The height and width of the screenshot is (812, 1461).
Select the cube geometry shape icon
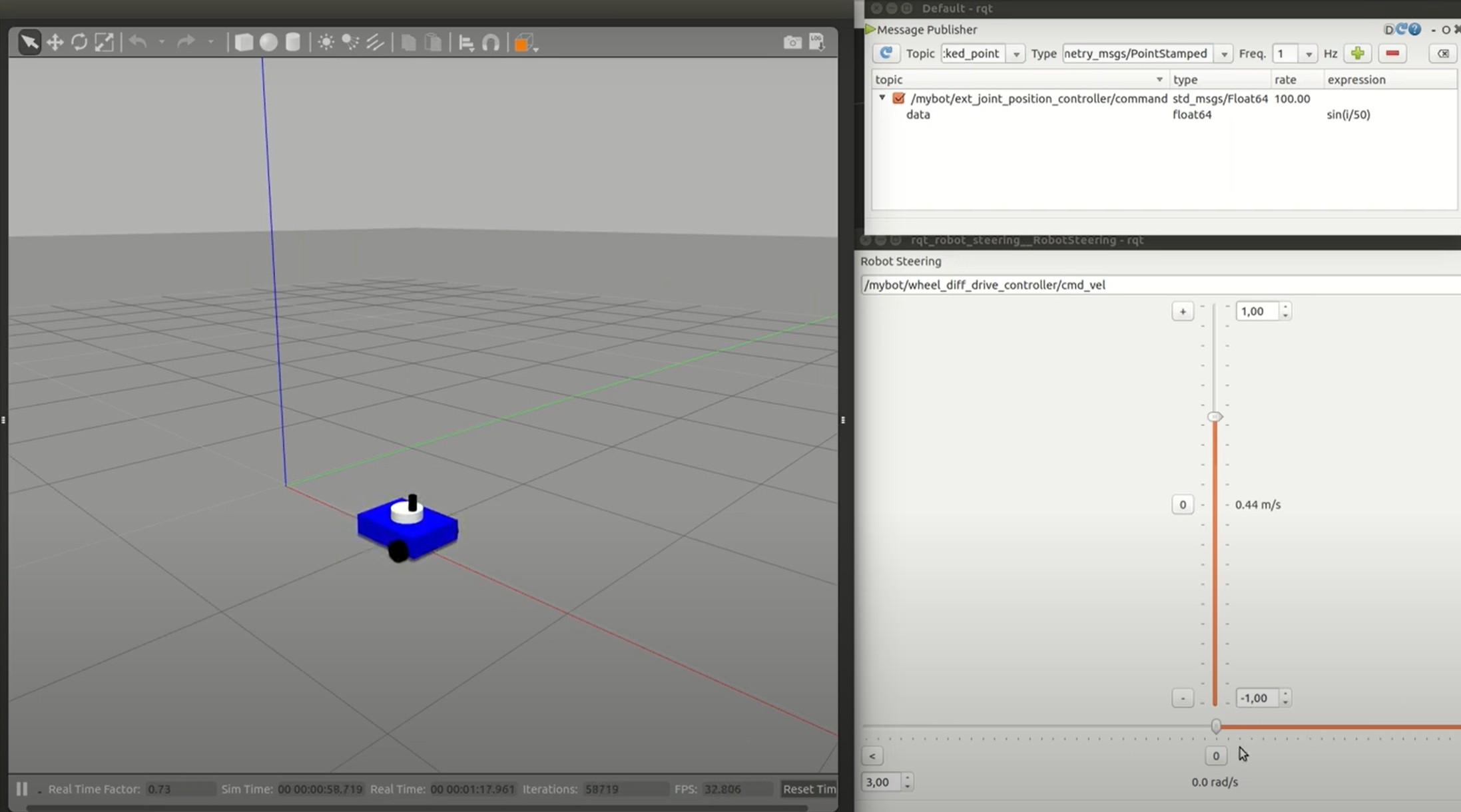[244, 41]
